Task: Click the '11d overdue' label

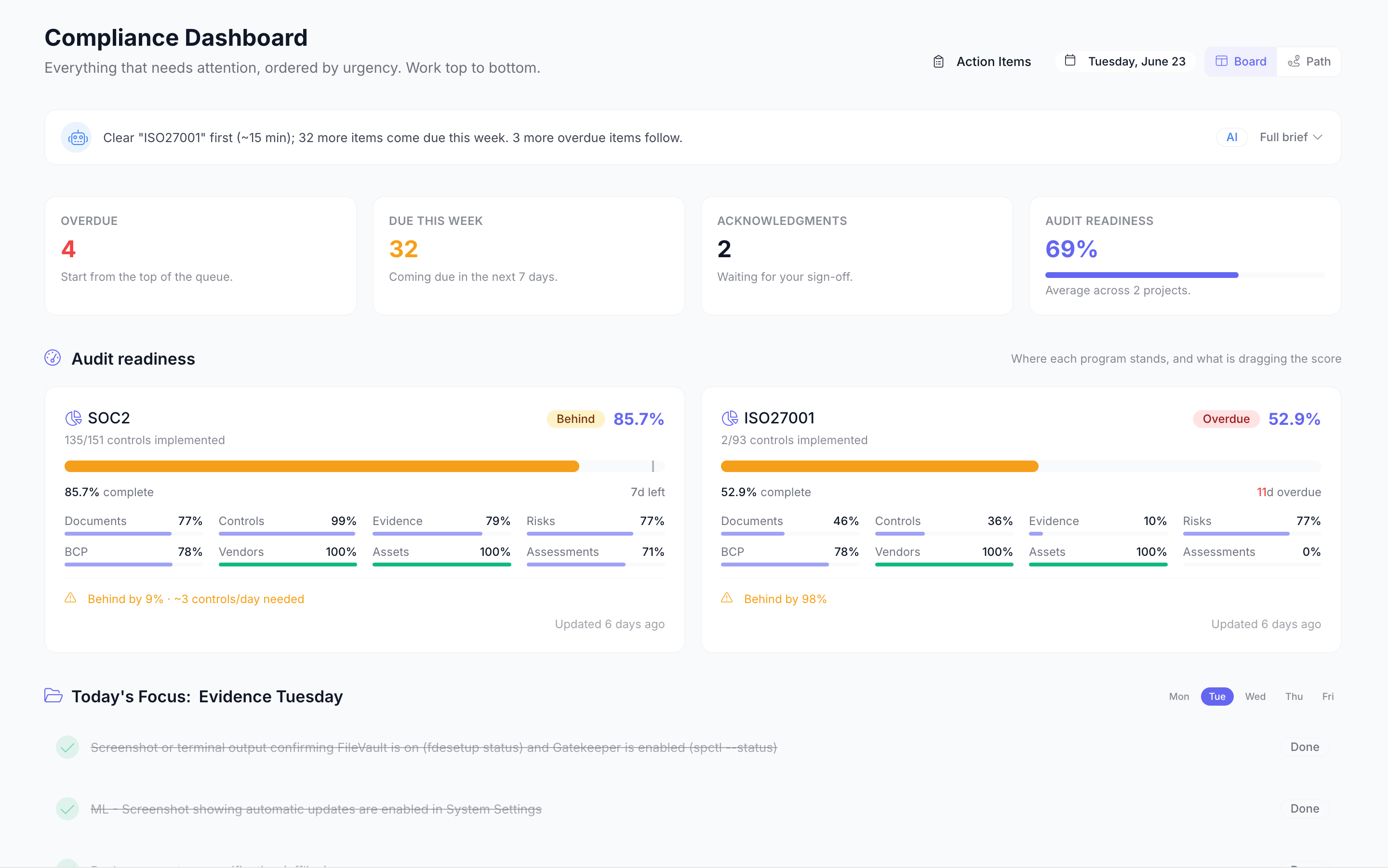Action: [1289, 492]
